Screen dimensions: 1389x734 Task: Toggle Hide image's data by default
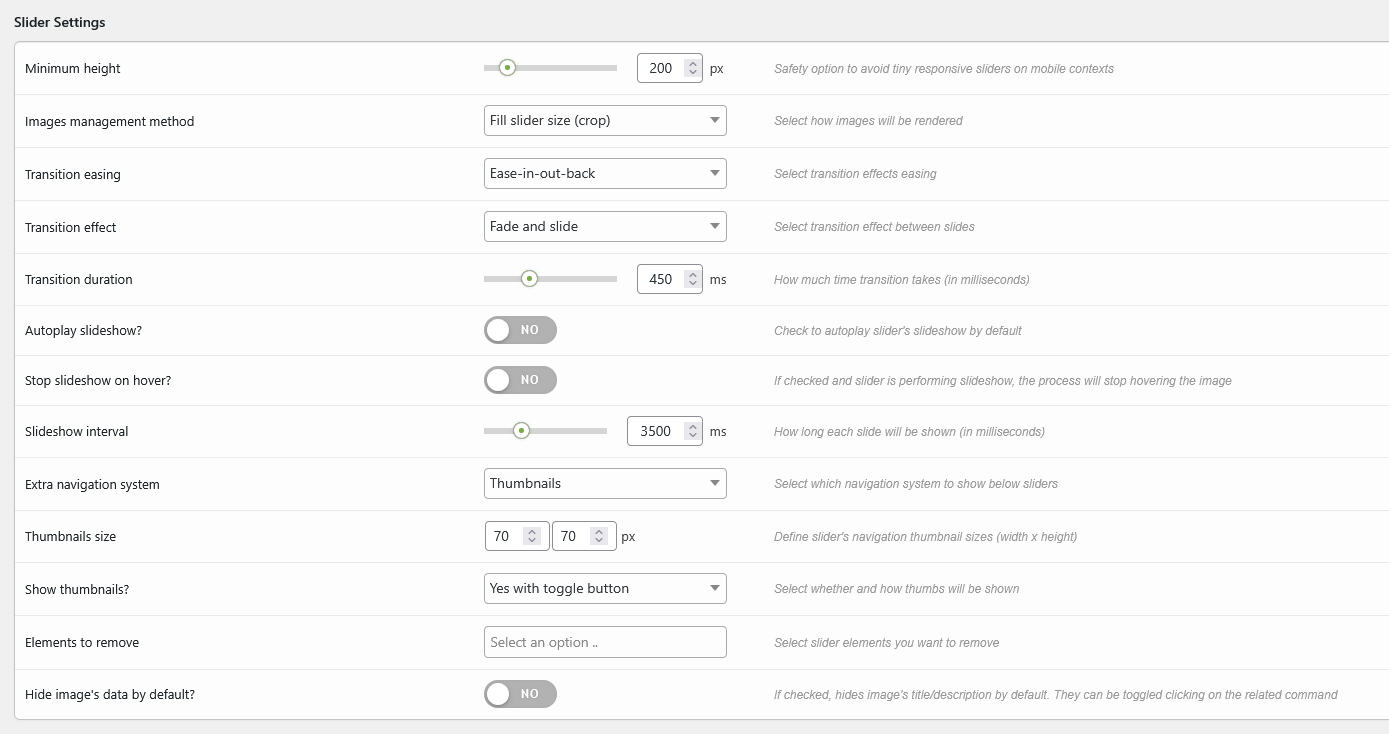(x=520, y=694)
